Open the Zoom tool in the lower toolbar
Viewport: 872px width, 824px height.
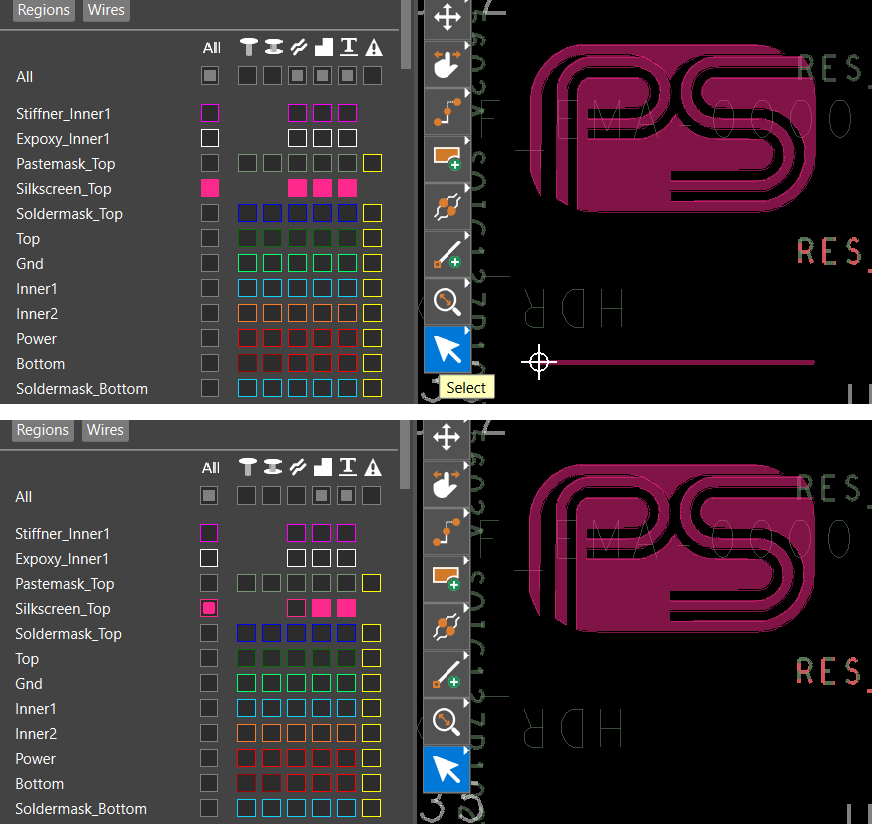tap(446, 721)
